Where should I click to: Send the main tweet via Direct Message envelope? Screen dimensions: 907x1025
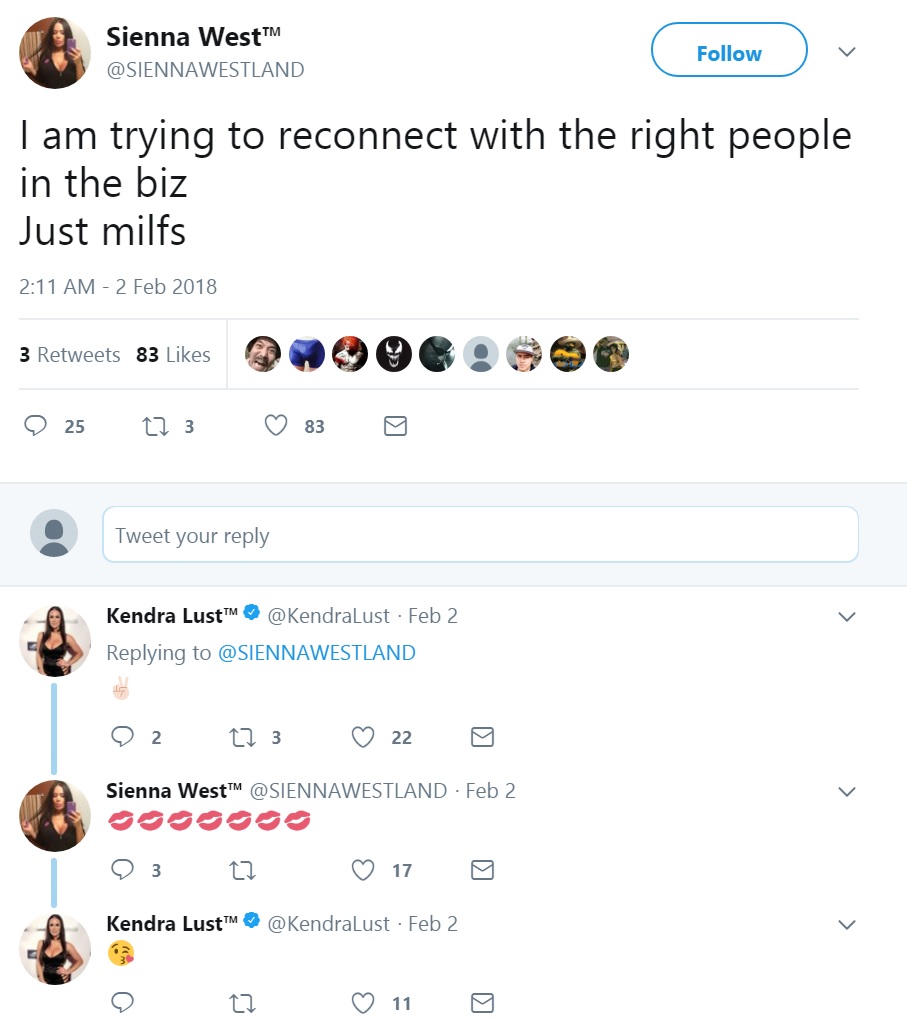[x=396, y=427]
